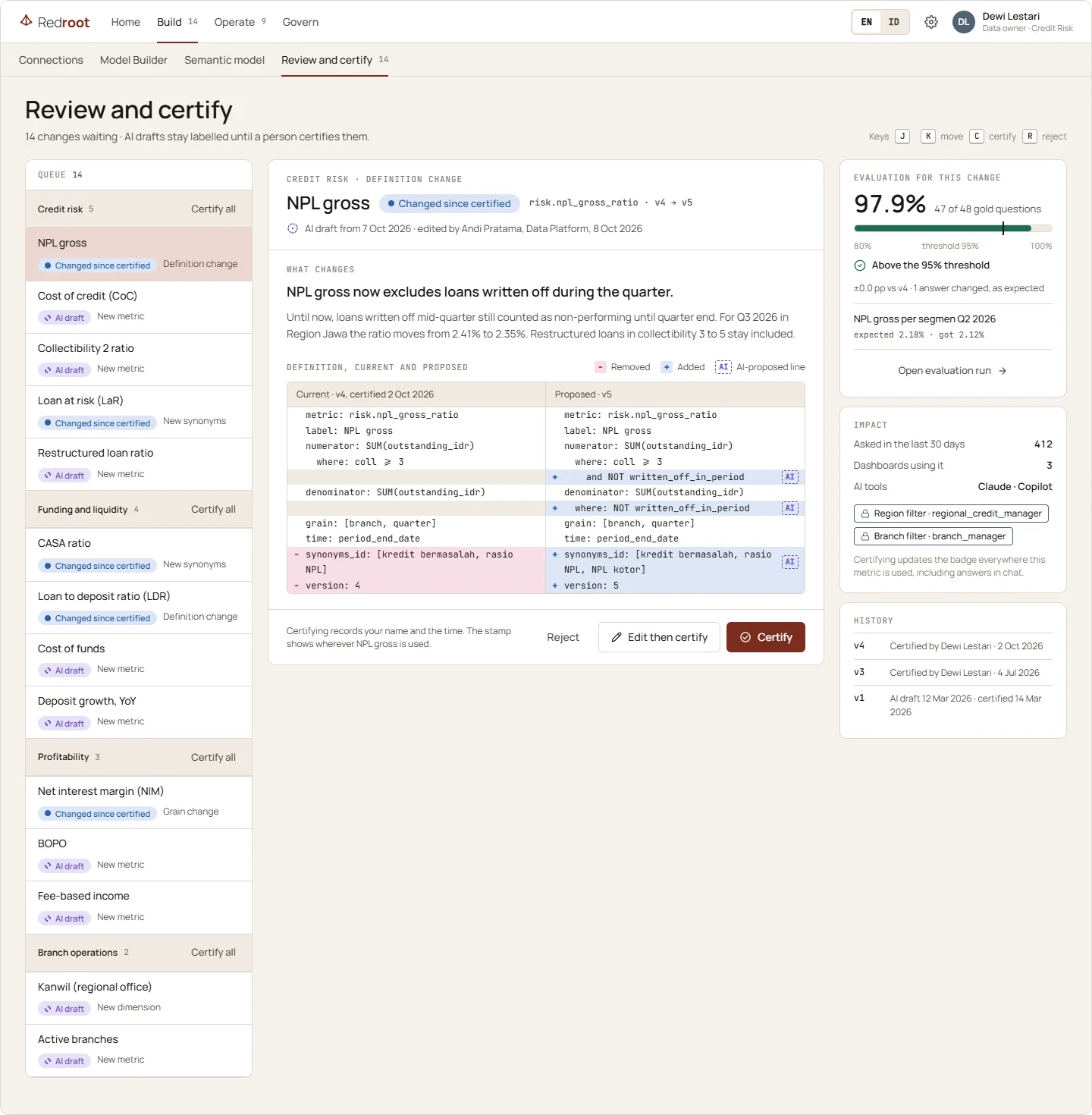
Task: Click v4 history entry certified 2 Oct 2026
Action: [x=953, y=646]
